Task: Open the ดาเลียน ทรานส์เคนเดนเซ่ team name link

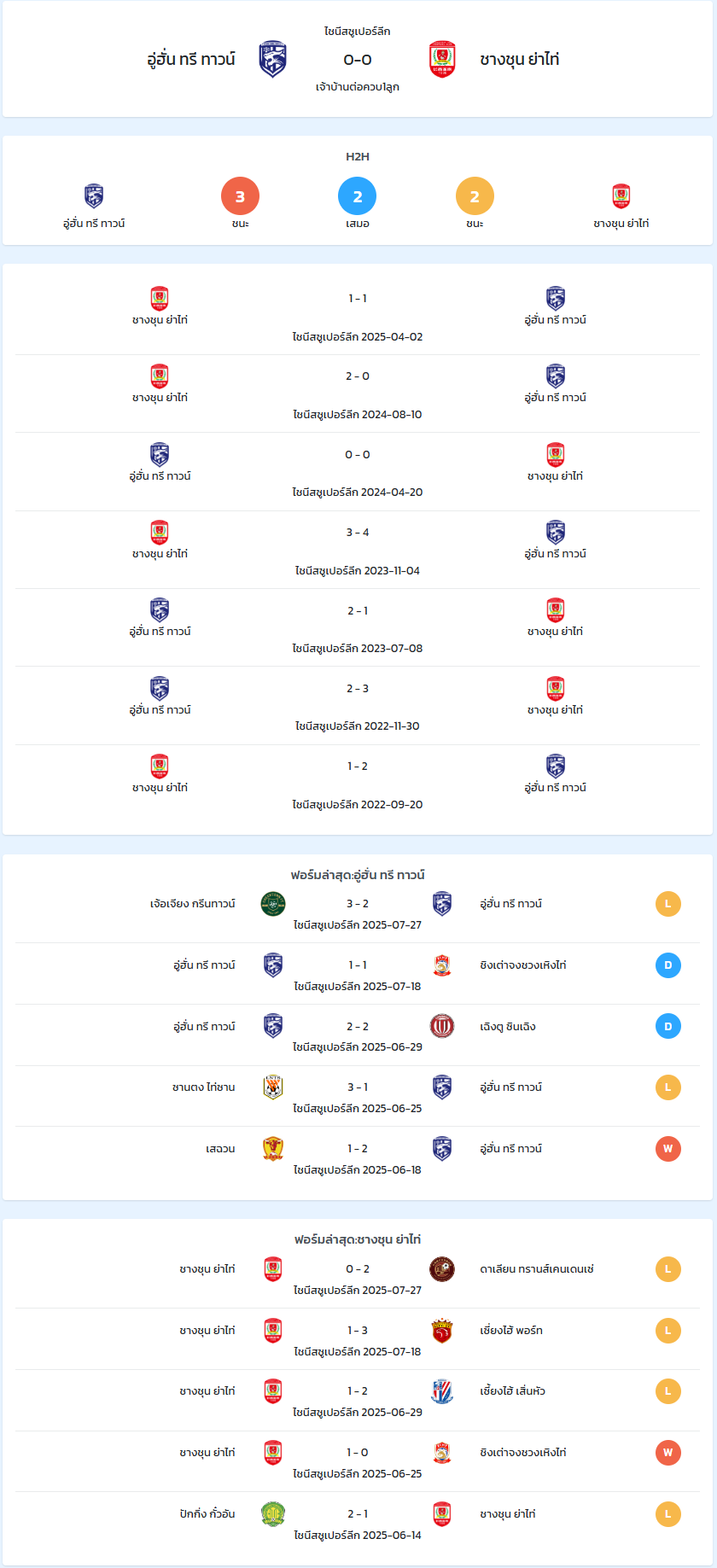Action: (x=537, y=1269)
